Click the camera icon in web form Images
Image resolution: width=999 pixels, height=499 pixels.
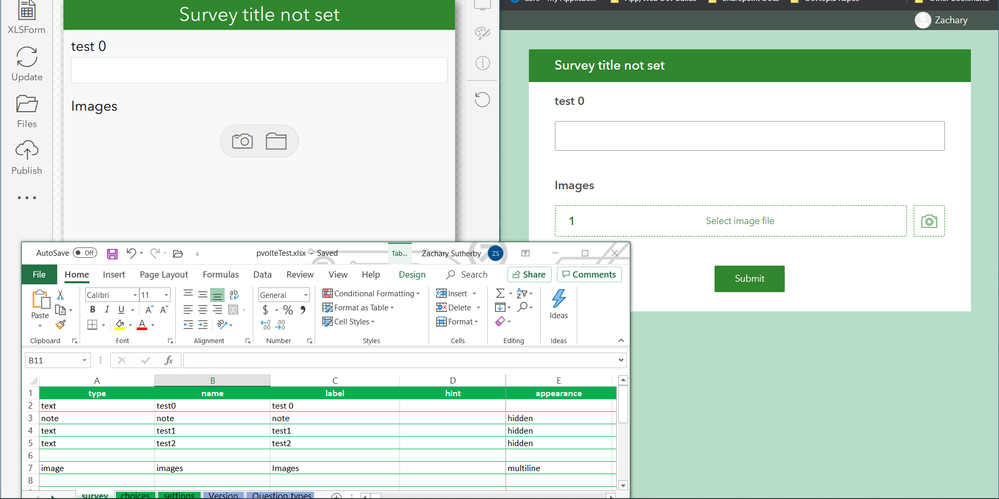pyautogui.click(x=929, y=221)
